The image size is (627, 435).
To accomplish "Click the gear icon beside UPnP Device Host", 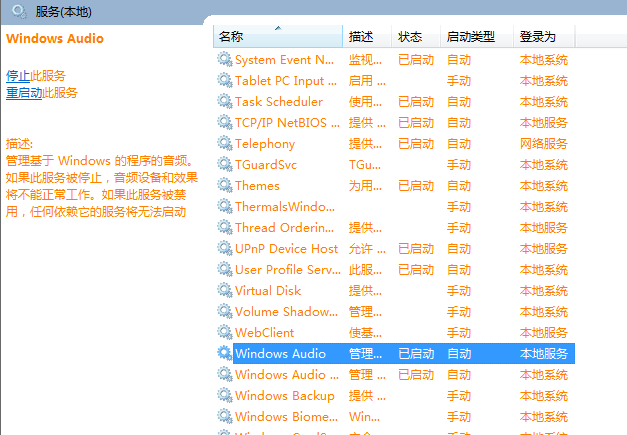I will (x=225, y=248).
